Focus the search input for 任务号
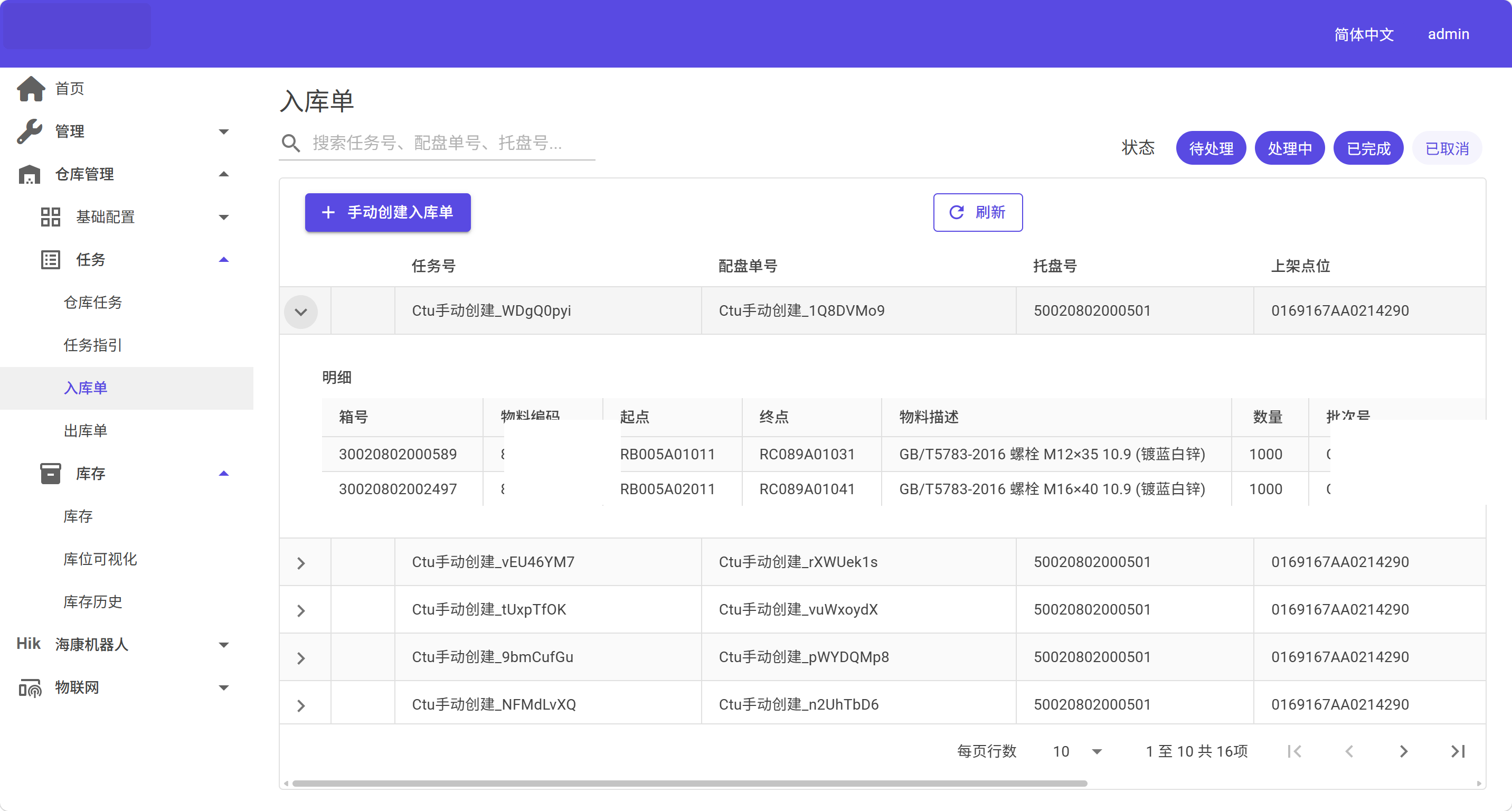The width and height of the screenshot is (1512, 811). coord(453,143)
